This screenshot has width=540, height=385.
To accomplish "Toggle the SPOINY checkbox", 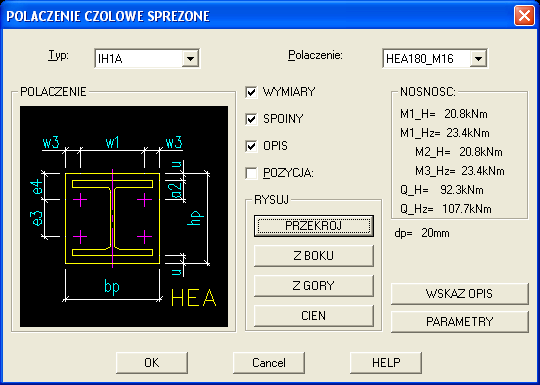I will pos(251,119).
